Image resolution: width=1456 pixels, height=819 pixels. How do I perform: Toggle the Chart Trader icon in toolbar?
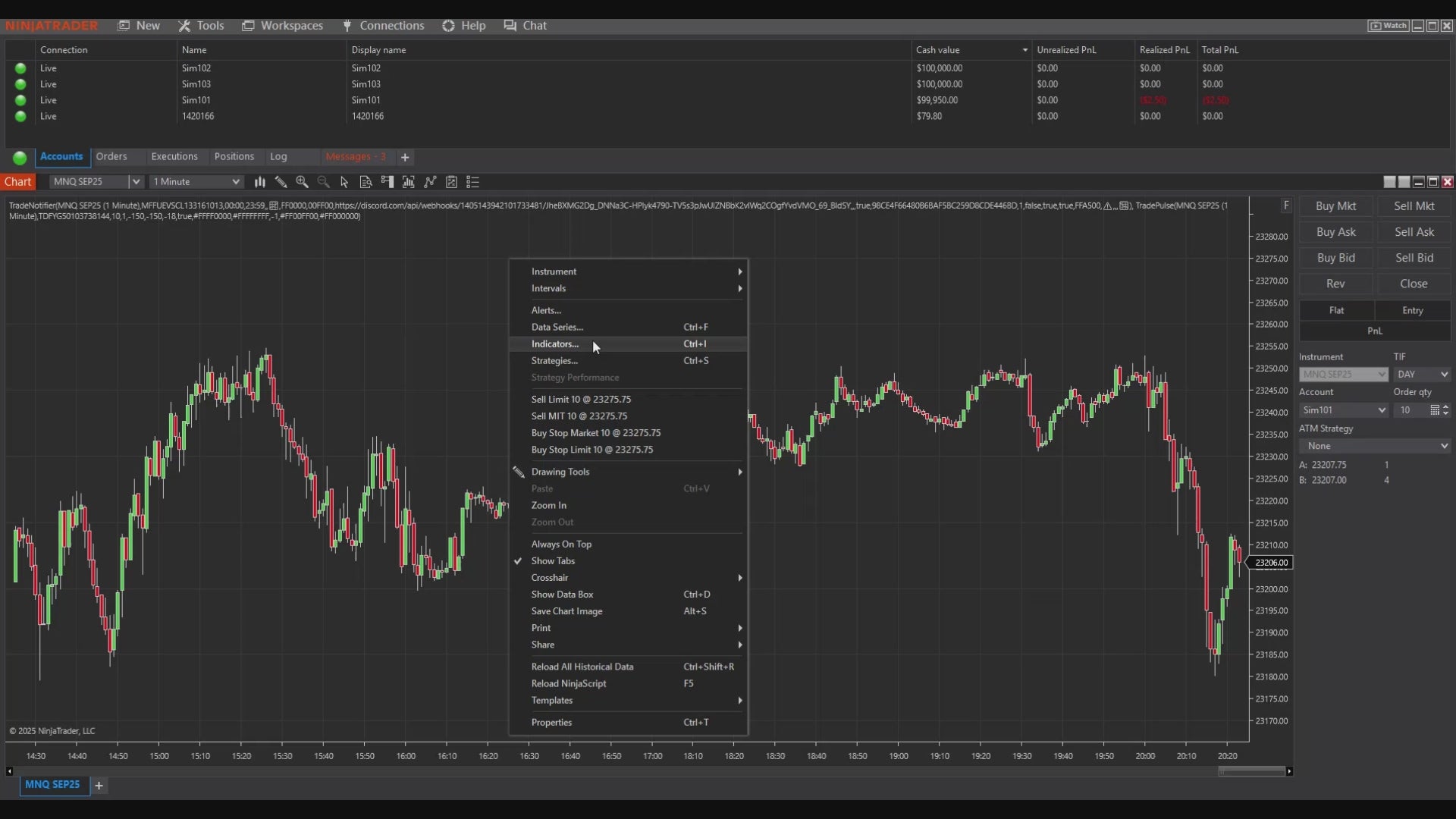[x=388, y=182]
